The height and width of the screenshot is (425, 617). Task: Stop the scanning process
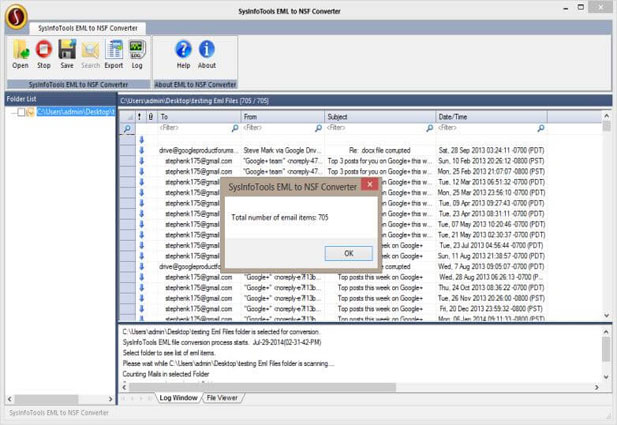click(x=44, y=54)
